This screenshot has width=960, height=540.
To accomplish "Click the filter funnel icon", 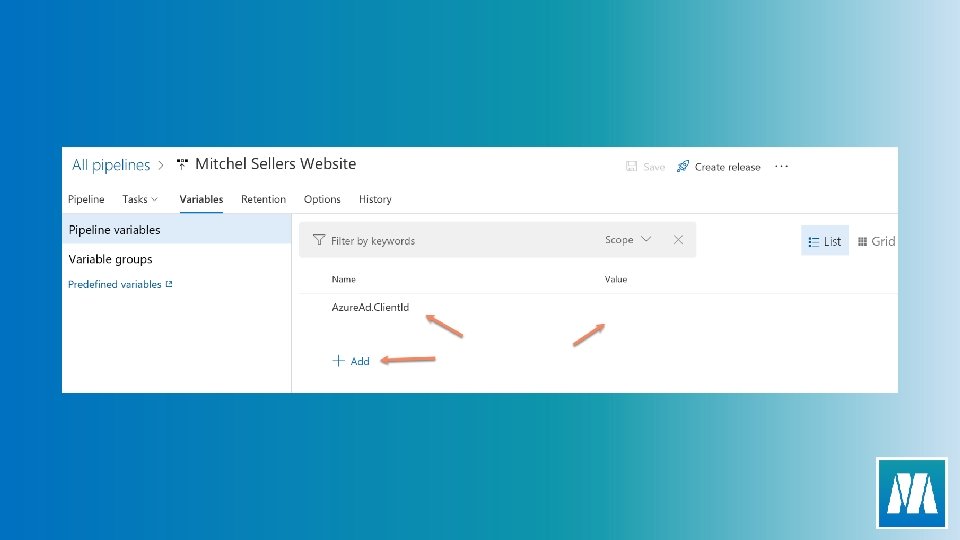I will point(319,240).
